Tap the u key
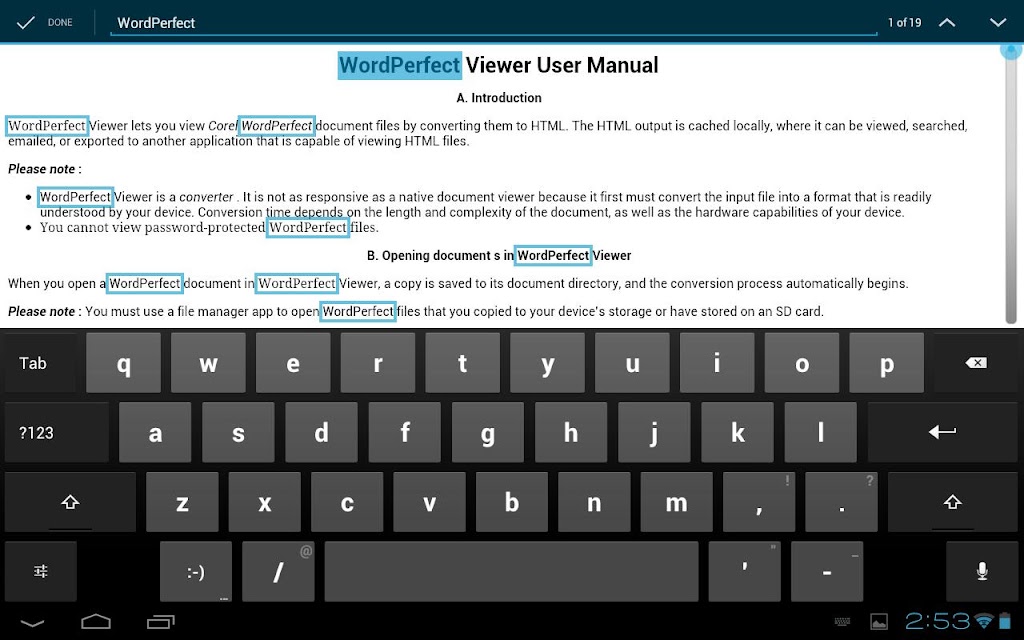 click(632, 363)
